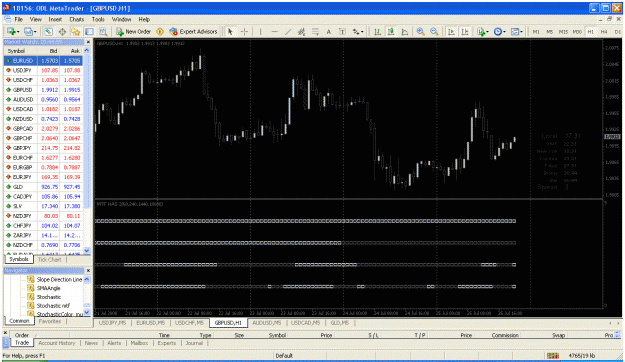
Task: Open the View menu
Action: click(35, 19)
